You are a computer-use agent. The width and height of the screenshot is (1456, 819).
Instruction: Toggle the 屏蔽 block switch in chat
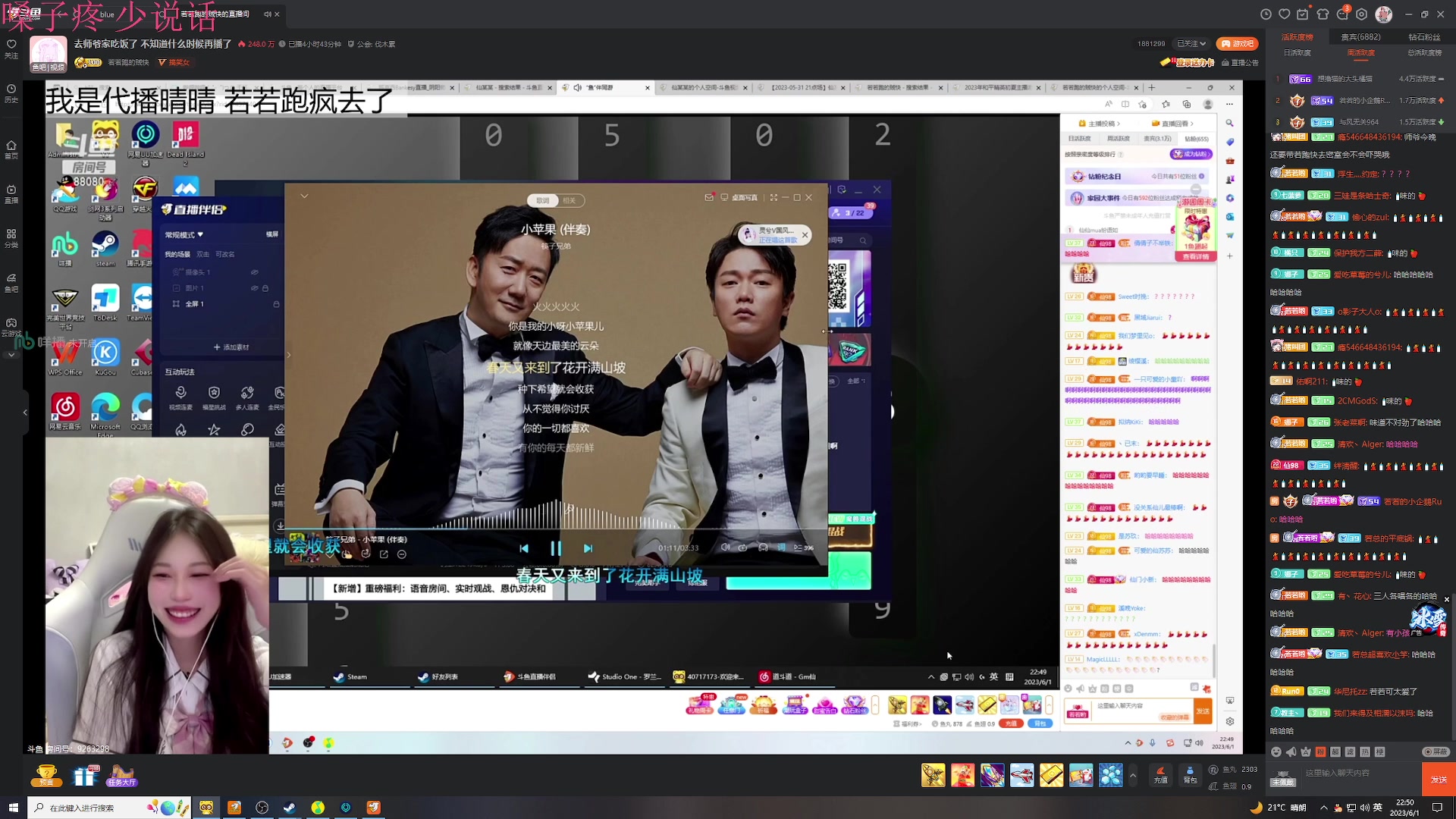pos(1436,752)
